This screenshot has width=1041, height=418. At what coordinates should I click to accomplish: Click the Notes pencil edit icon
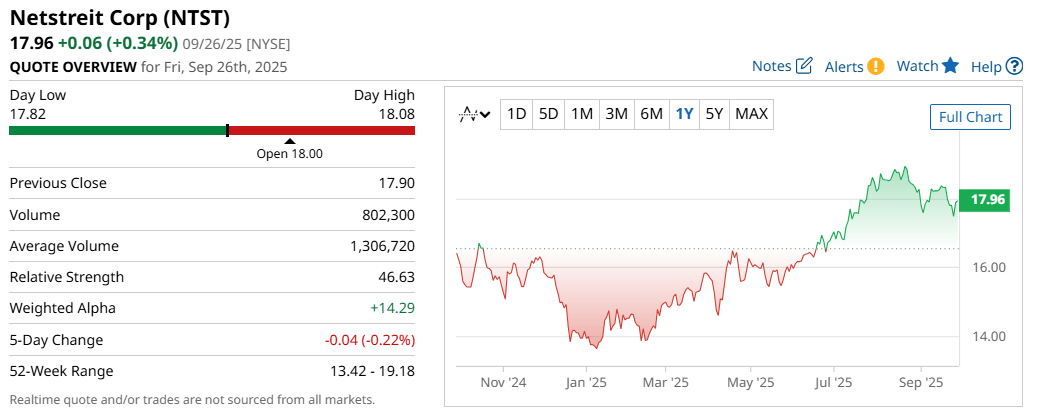pos(804,66)
